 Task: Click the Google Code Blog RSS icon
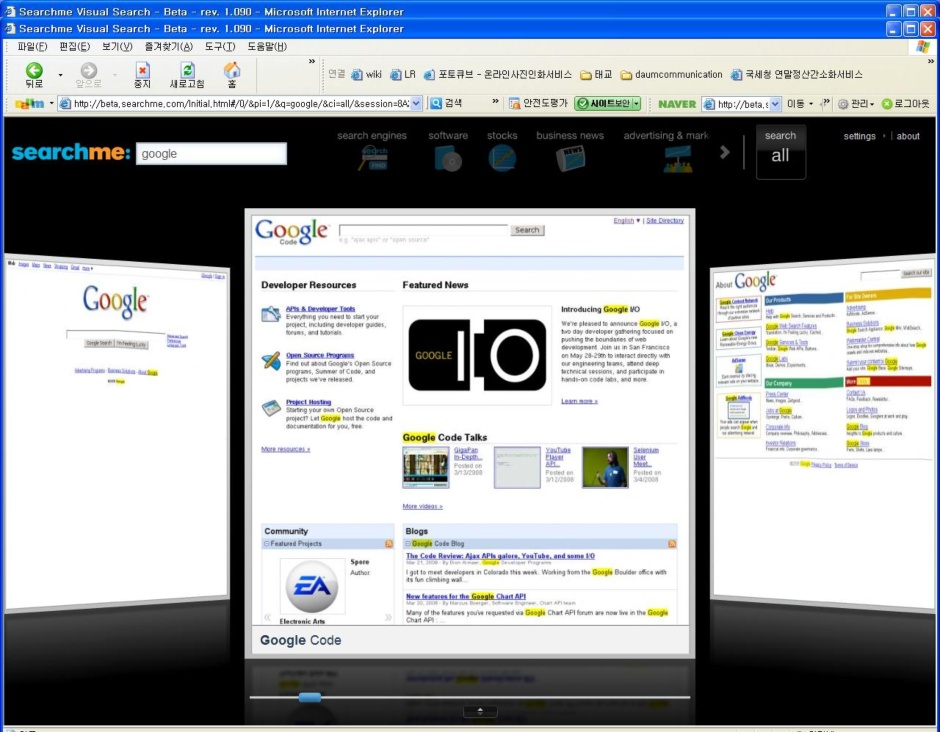click(x=671, y=544)
